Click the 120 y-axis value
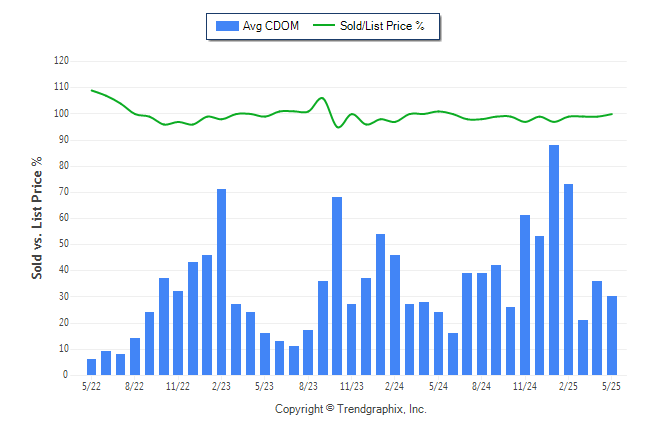The height and width of the screenshot is (434, 646). [61, 61]
